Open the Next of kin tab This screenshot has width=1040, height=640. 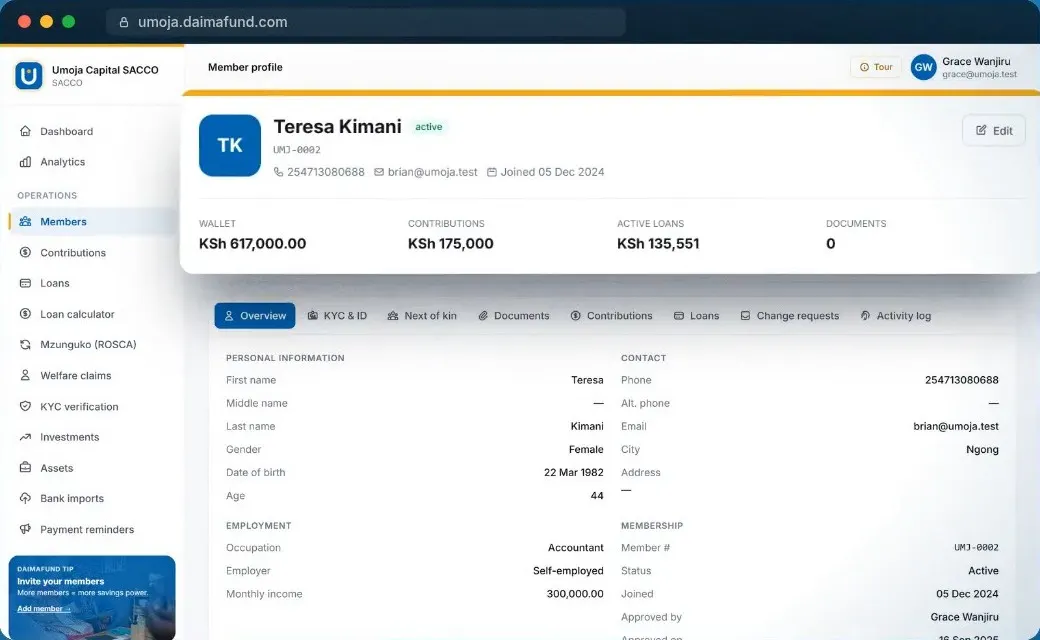tap(422, 316)
